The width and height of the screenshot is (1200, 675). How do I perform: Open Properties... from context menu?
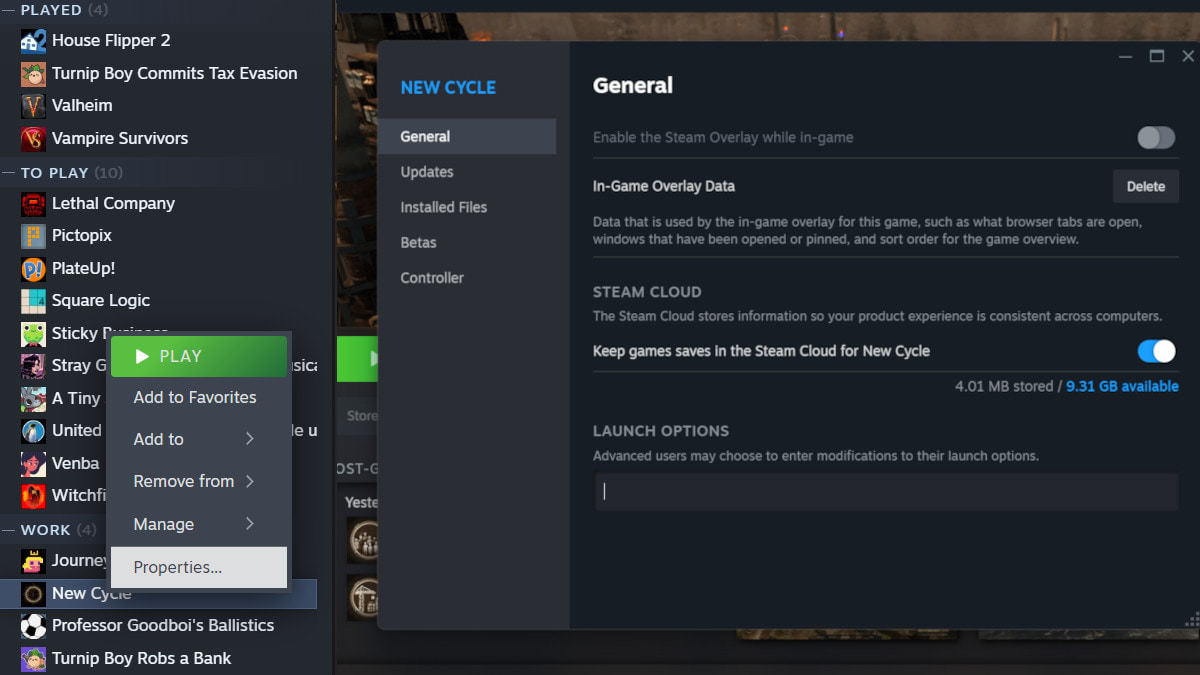click(x=199, y=567)
